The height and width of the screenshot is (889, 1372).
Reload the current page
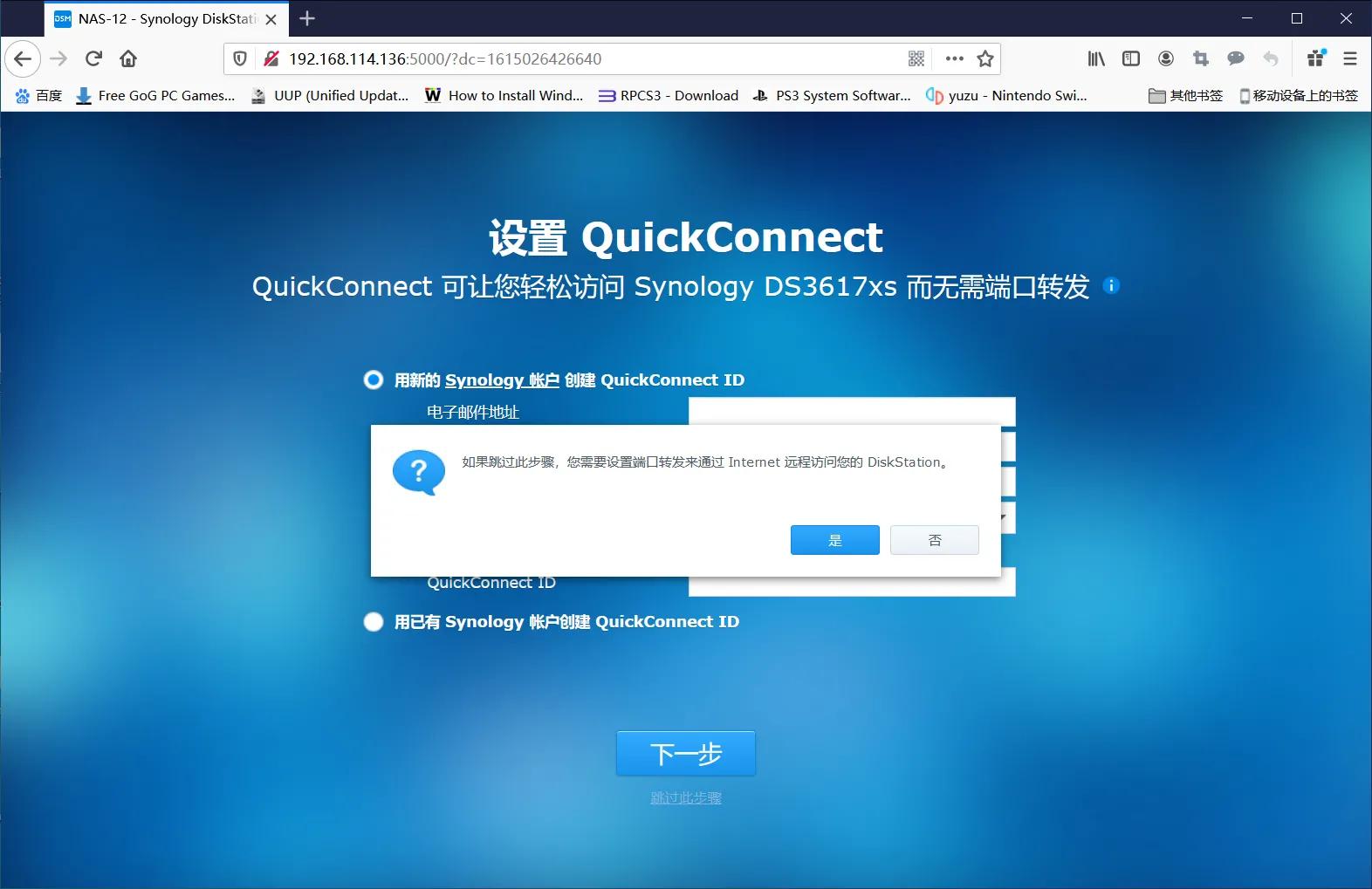93,58
